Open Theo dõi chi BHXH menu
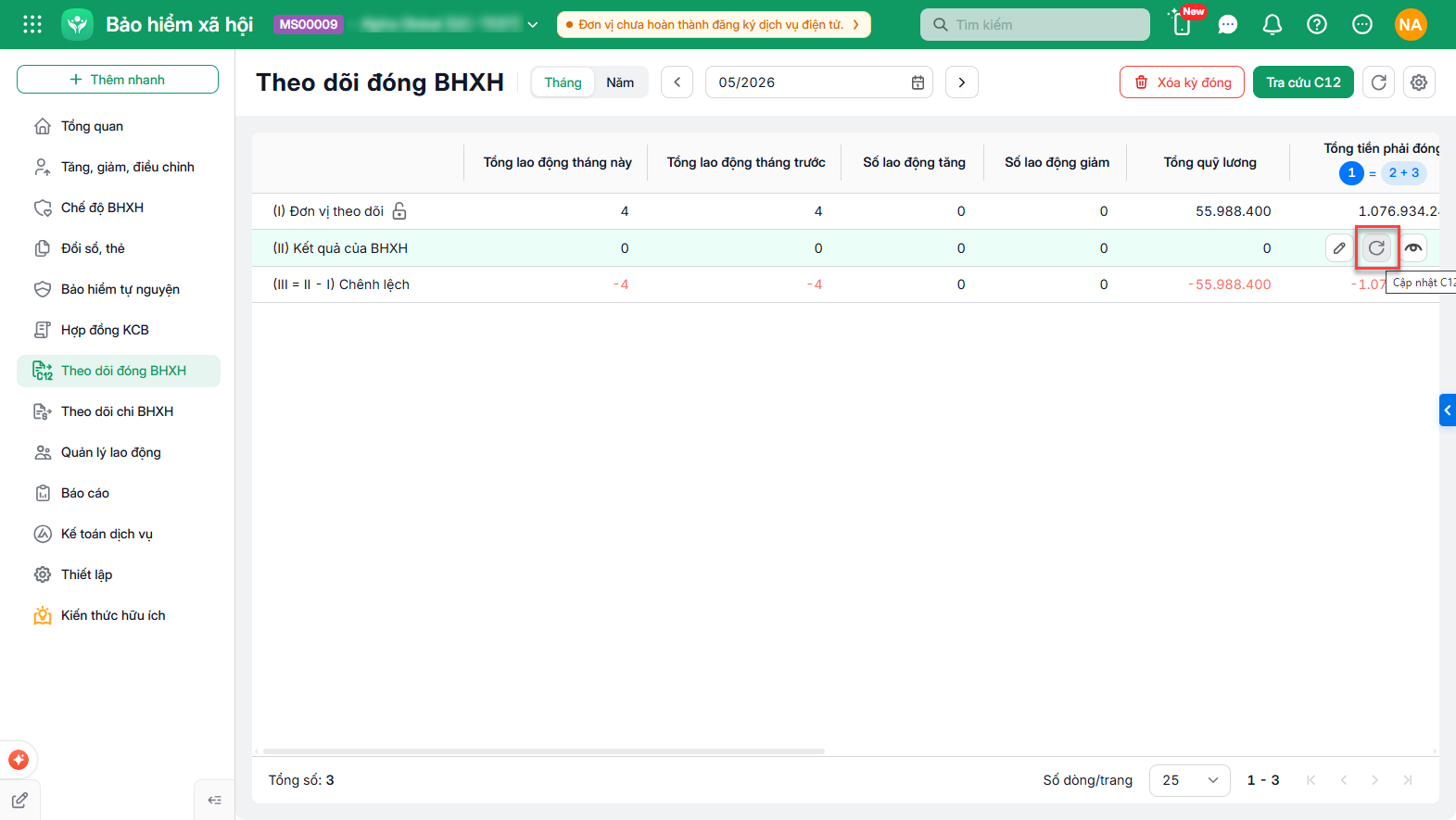1456x820 pixels. click(119, 411)
